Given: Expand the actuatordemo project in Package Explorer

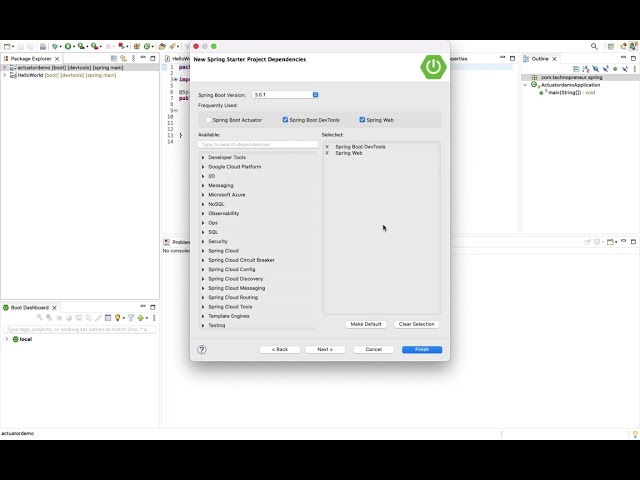Looking at the screenshot, I should [5, 67].
